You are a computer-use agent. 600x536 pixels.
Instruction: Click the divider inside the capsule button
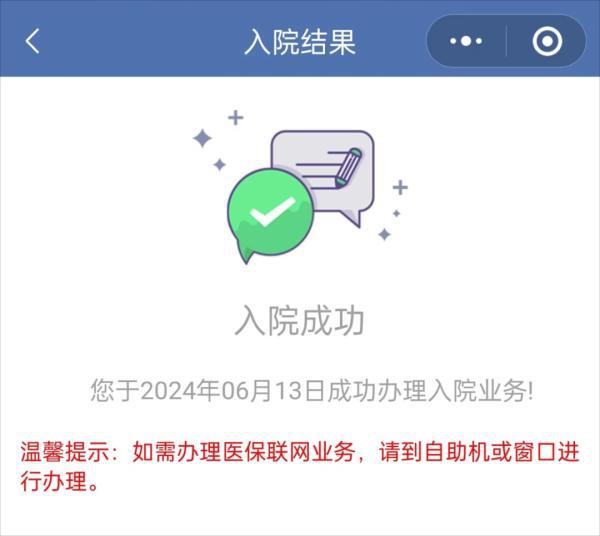click(507, 41)
